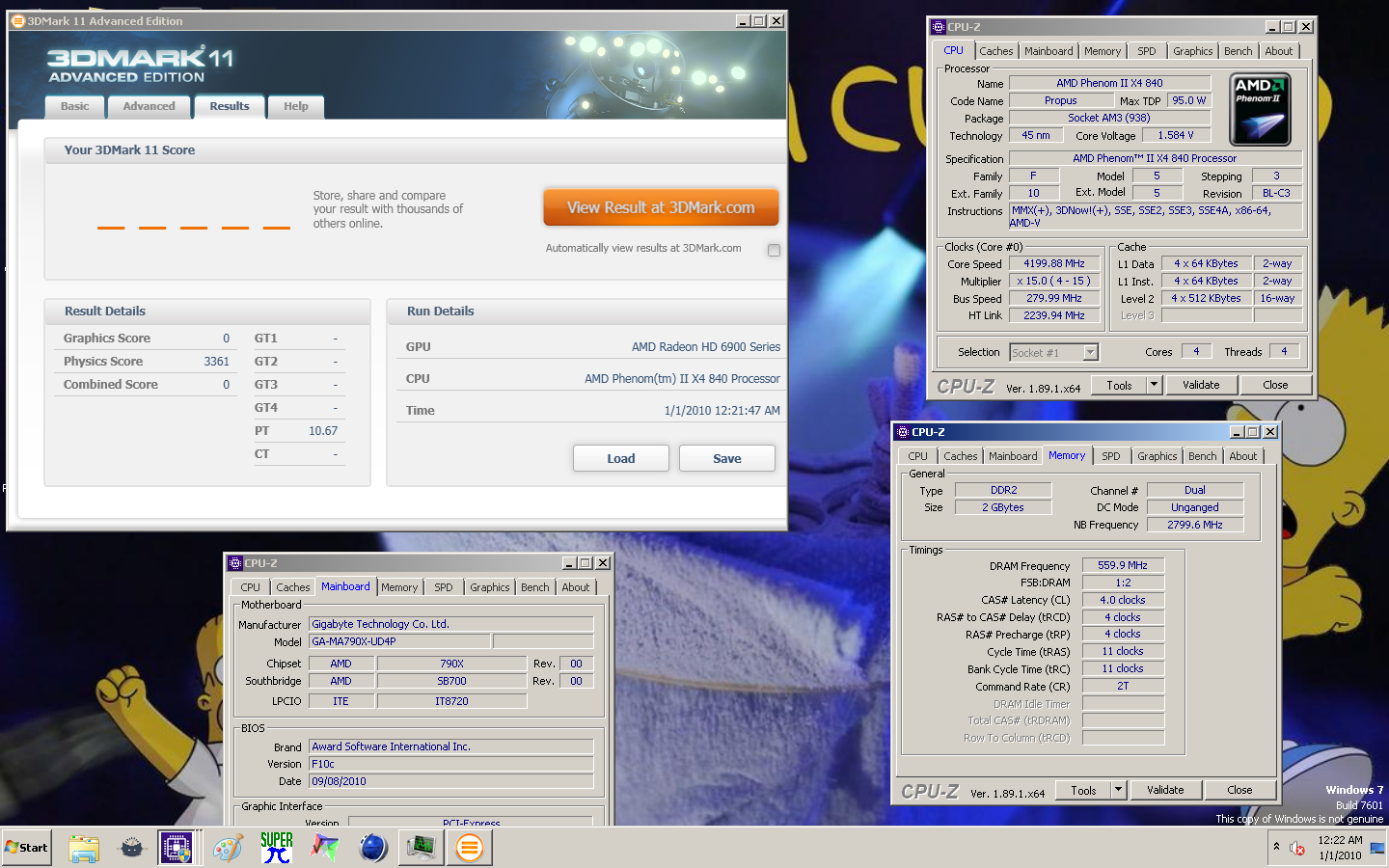This screenshot has width=1389, height=868.
Task: Minimize the CPU-Z Mainboard window
Action: [569, 563]
